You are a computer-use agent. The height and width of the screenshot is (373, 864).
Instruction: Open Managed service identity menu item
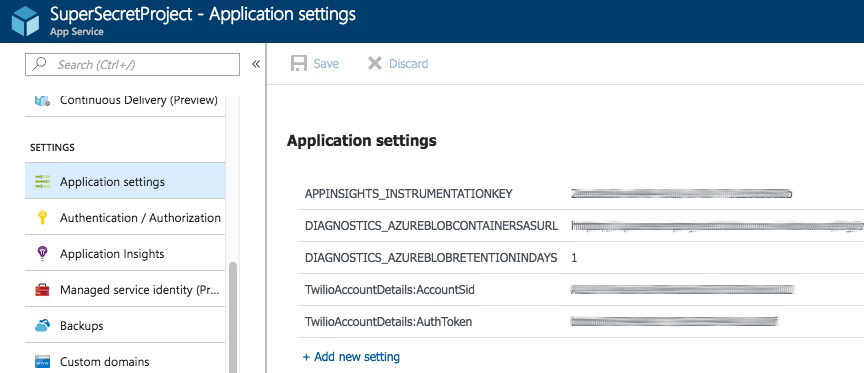[x=125, y=290]
